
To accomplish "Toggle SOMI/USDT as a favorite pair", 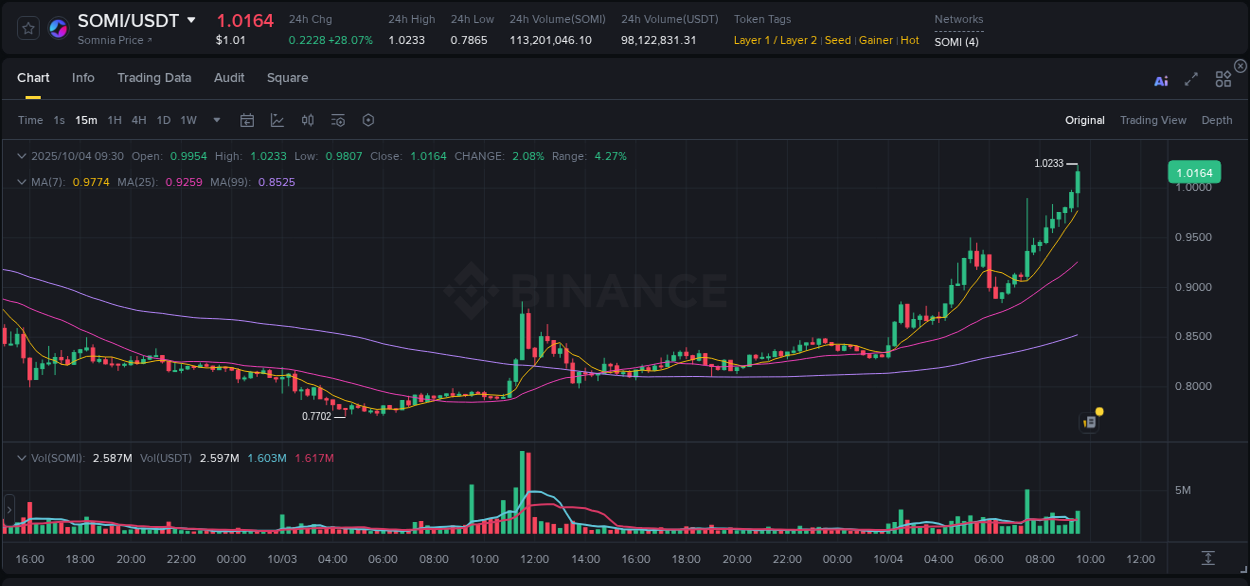I will coord(27,28).
